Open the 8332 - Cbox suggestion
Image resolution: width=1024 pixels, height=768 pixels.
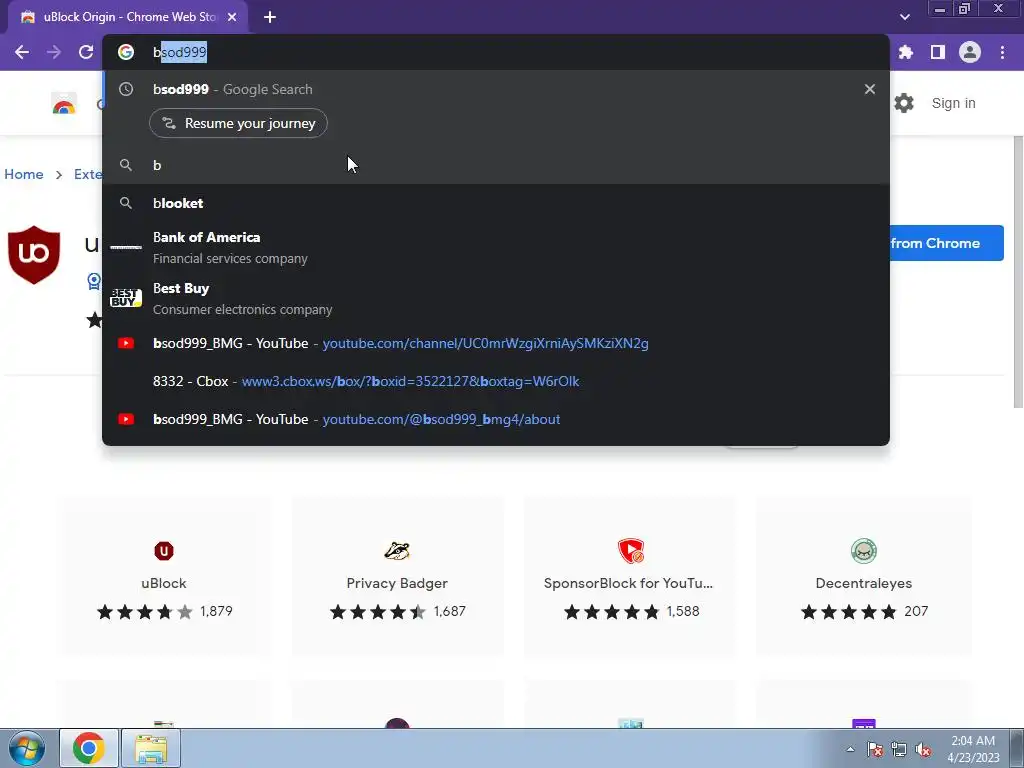[496, 381]
